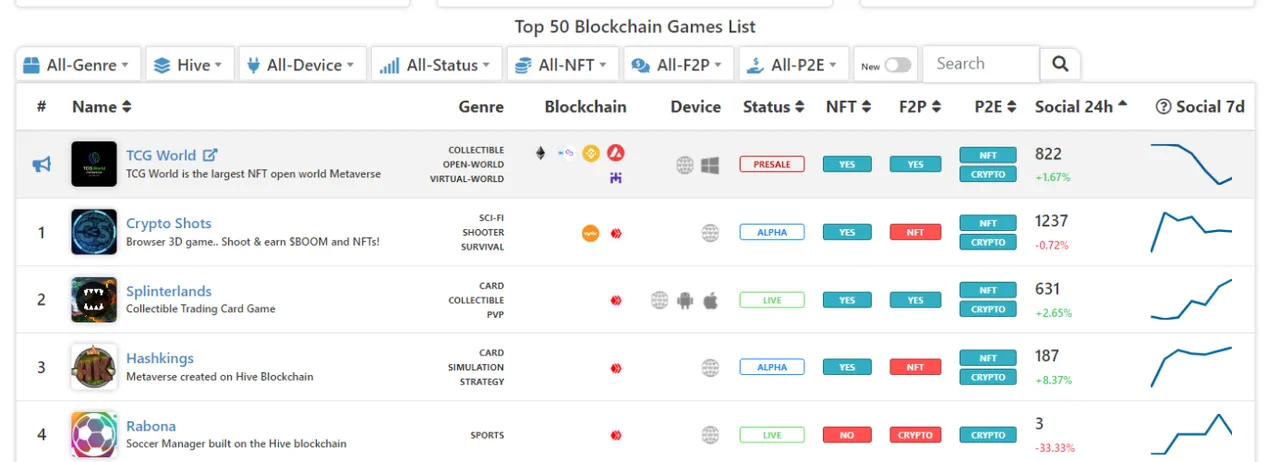Image resolution: width=1280 pixels, height=462 pixels.
Task: Click the PRESALE status badge for TCG World
Action: [772, 164]
